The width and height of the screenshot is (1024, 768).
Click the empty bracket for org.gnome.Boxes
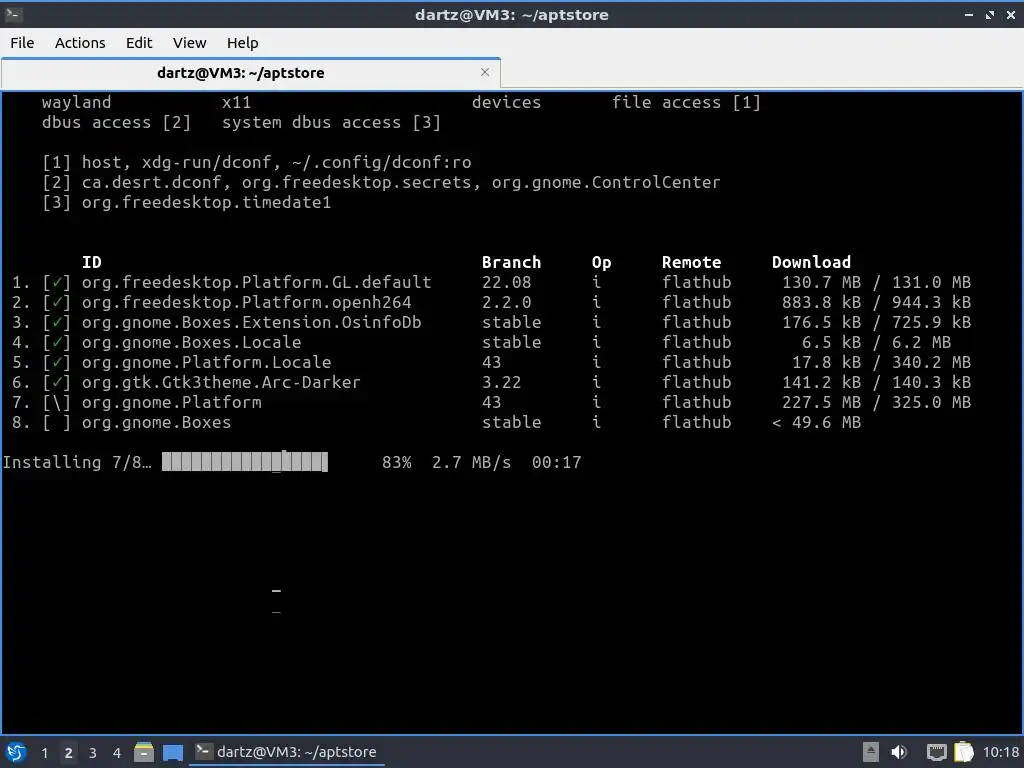[x=57, y=423]
